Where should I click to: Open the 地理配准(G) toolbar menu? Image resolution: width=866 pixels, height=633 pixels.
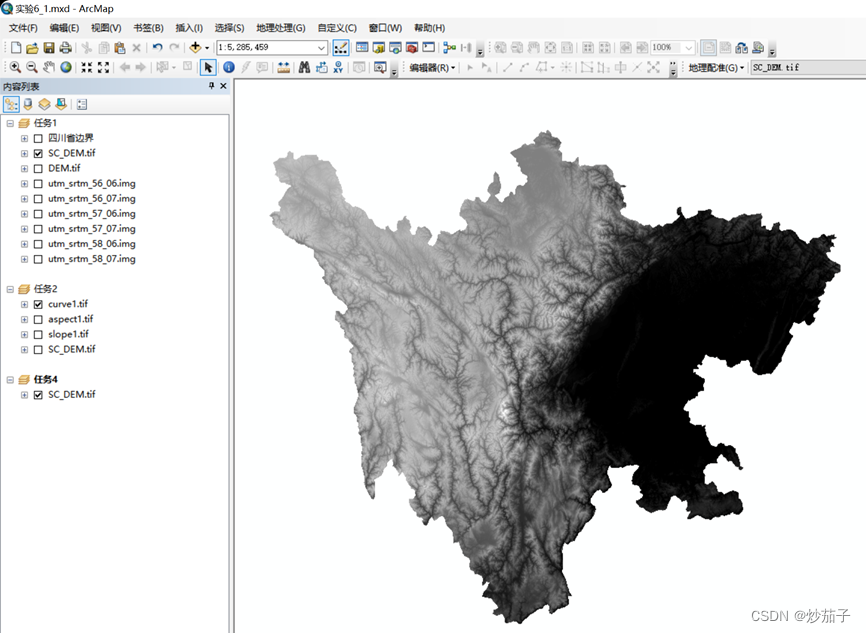tap(716, 67)
